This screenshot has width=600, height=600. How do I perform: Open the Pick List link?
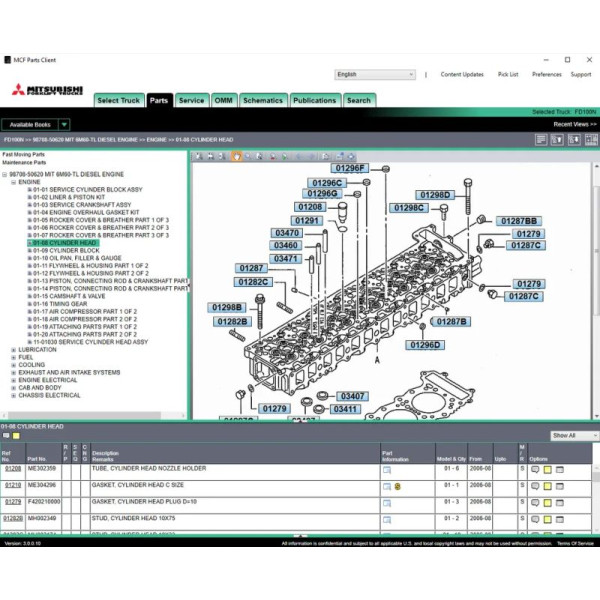click(508, 74)
